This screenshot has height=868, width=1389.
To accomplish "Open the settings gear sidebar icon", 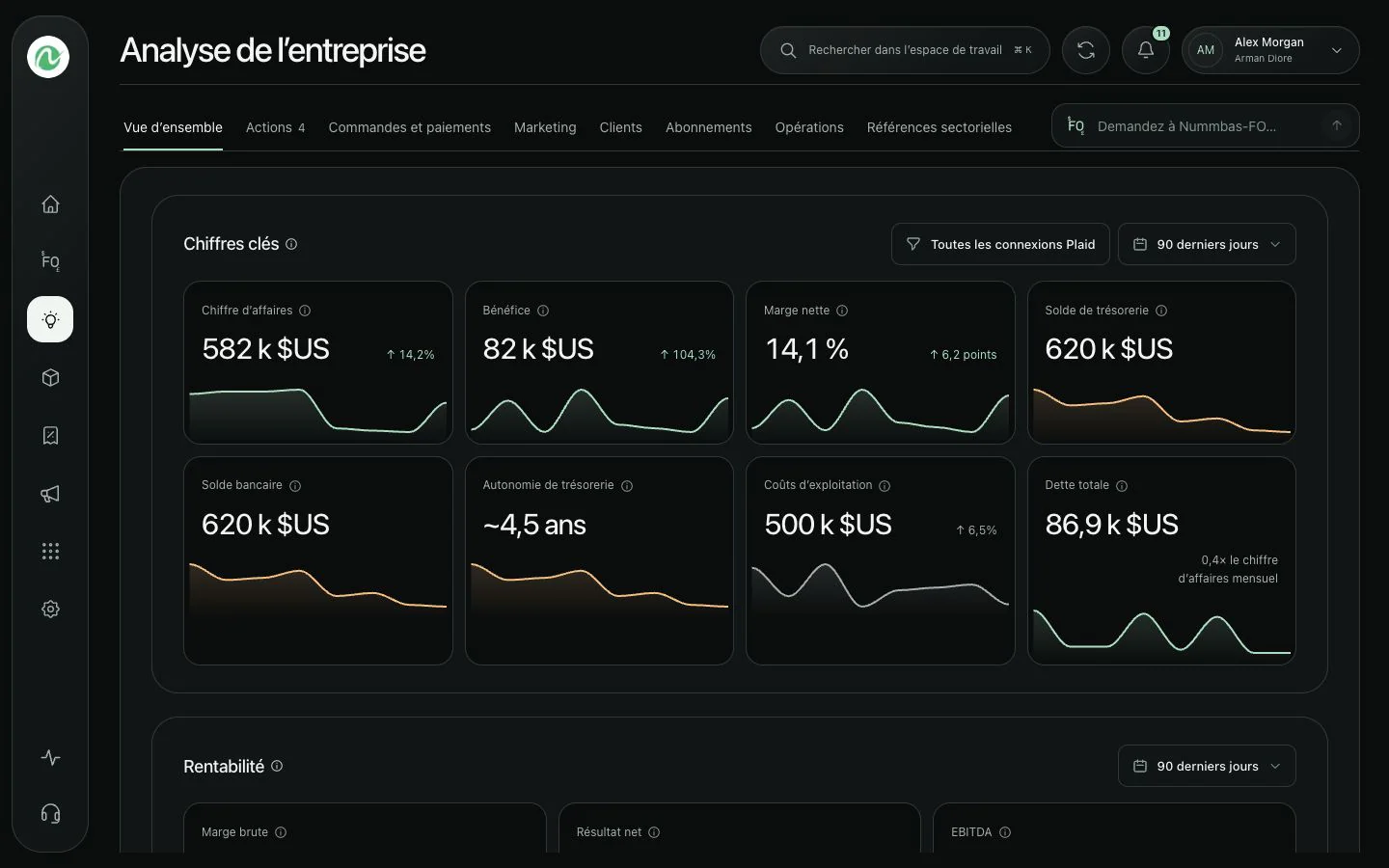I will [x=50, y=610].
